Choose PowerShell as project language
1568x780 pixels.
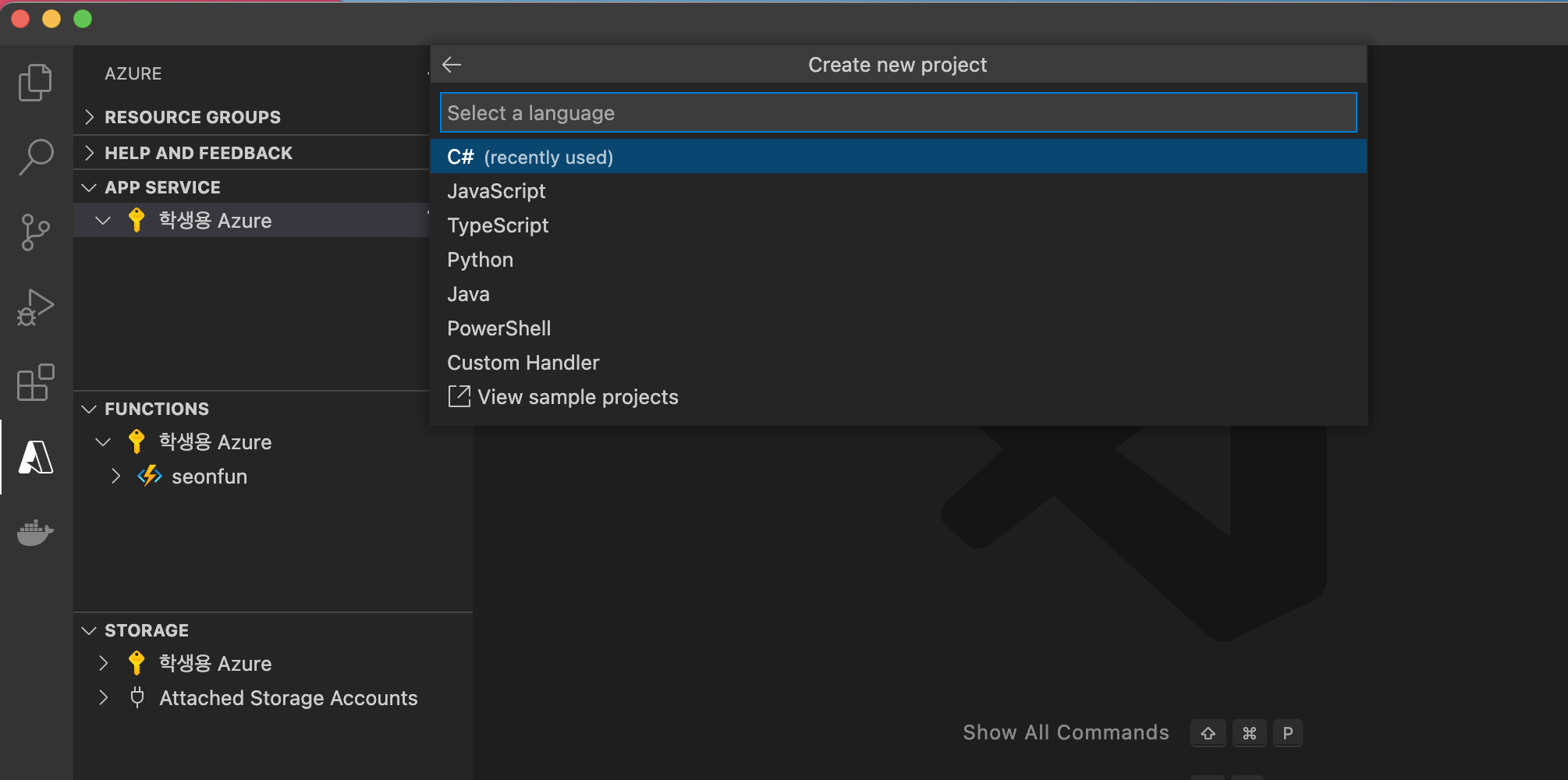pyautogui.click(x=898, y=328)
